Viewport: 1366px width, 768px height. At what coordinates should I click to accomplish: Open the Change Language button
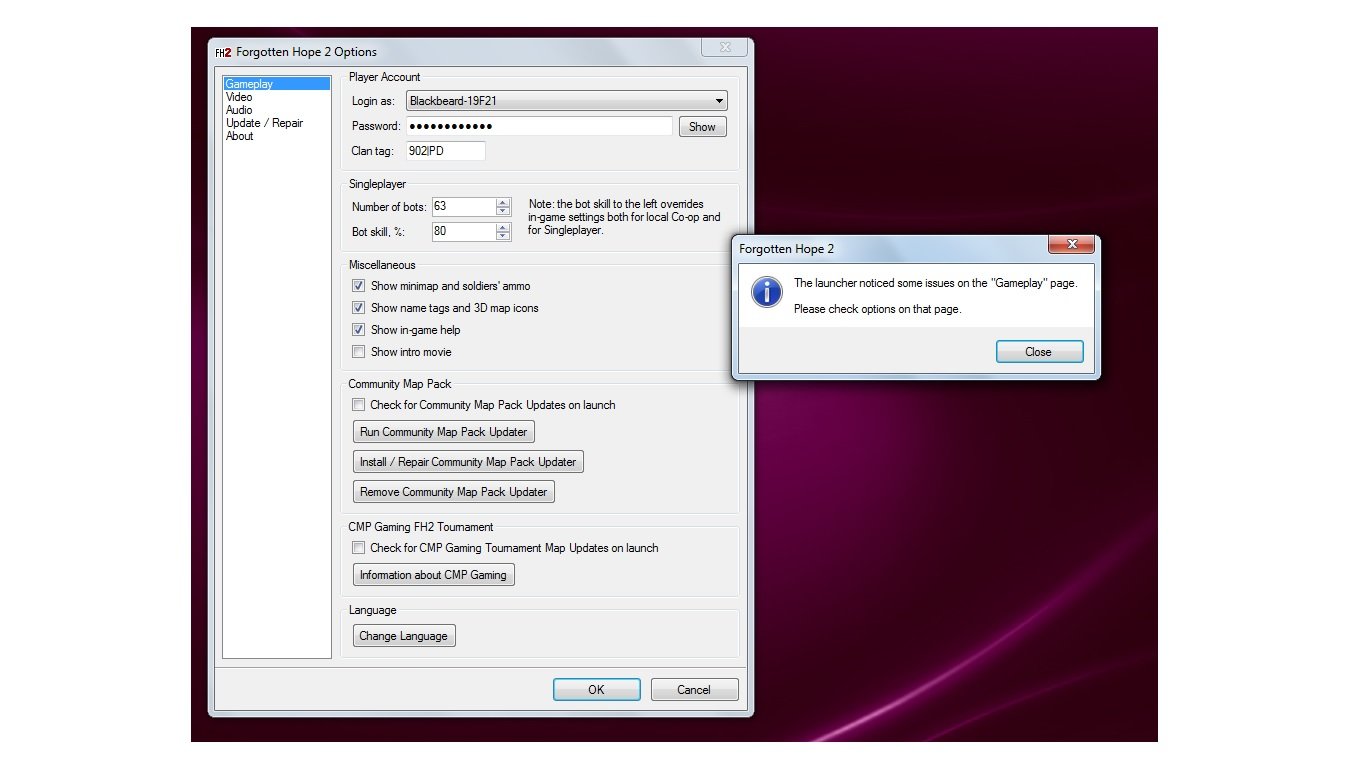tap(404, 636)
